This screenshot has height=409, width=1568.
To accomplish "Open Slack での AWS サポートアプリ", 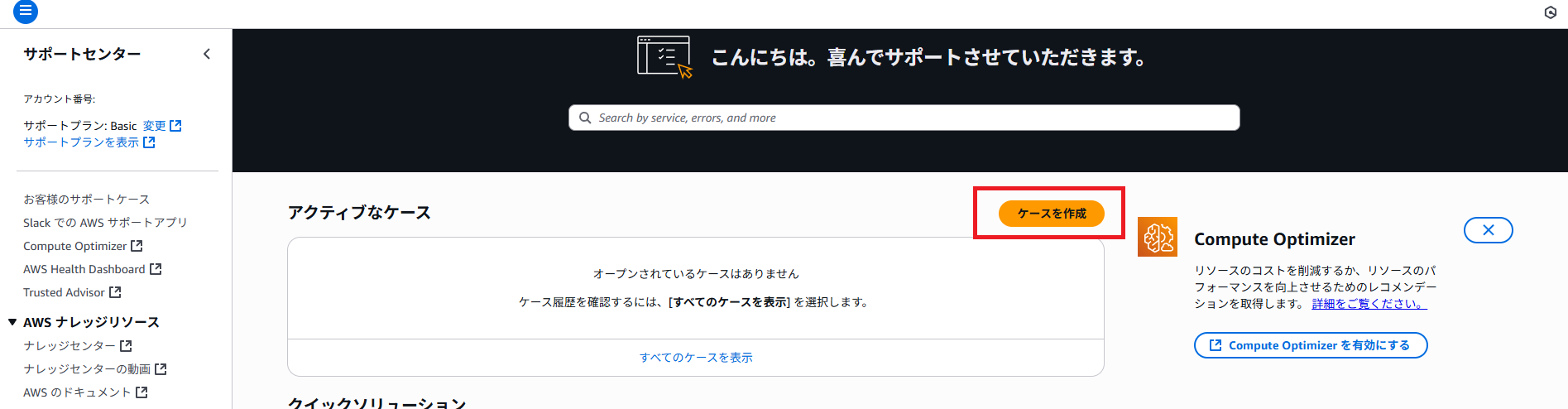I will tap(105, 223).
